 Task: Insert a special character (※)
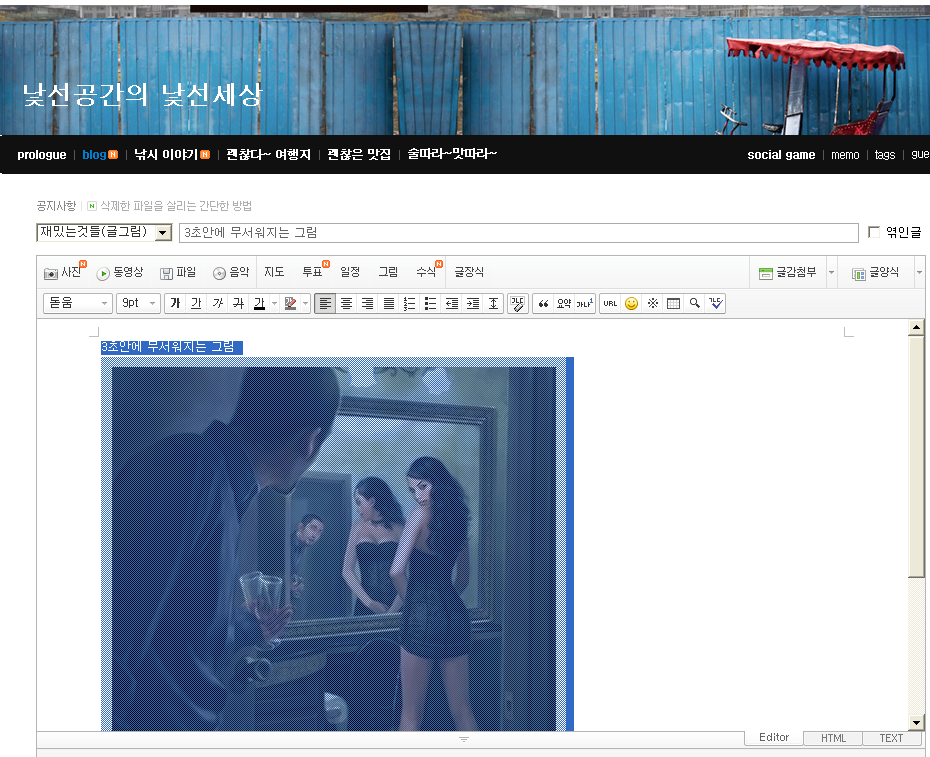click(652, 303)
